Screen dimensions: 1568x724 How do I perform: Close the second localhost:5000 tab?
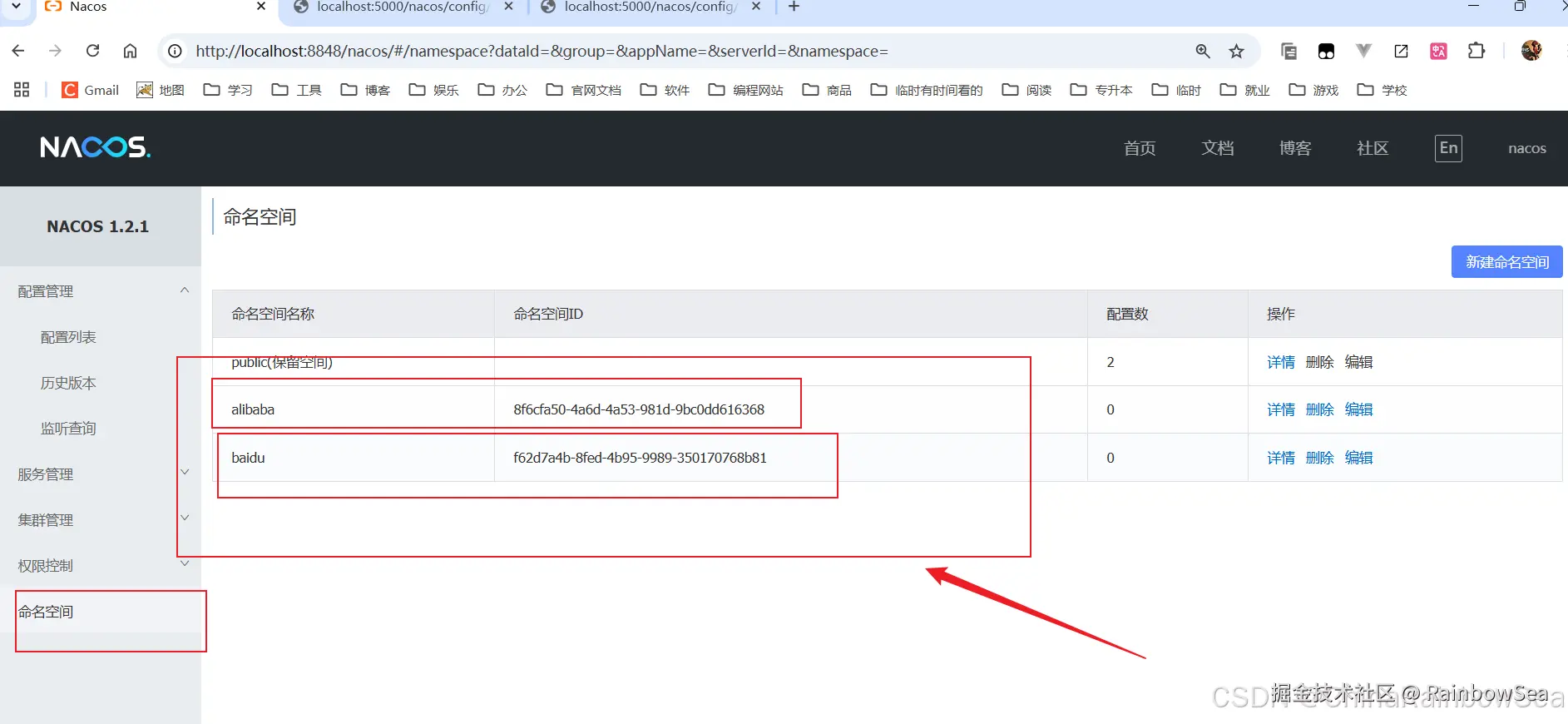(508, 7)
